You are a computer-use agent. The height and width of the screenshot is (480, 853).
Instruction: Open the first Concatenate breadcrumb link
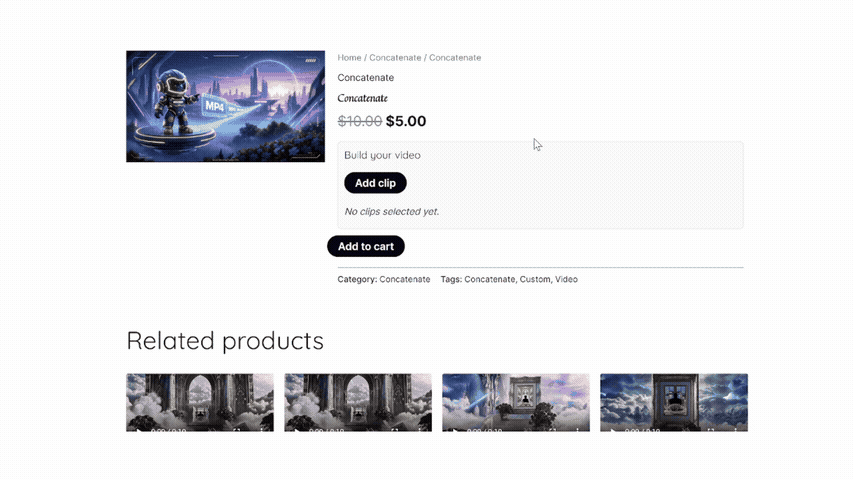coord(395,58)
